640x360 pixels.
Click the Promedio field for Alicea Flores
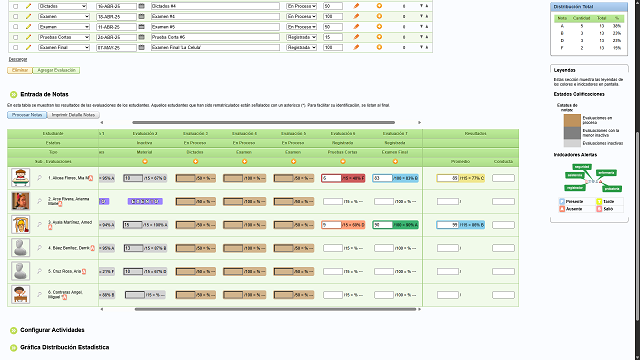pyautogui.click(x=448, y=178)
